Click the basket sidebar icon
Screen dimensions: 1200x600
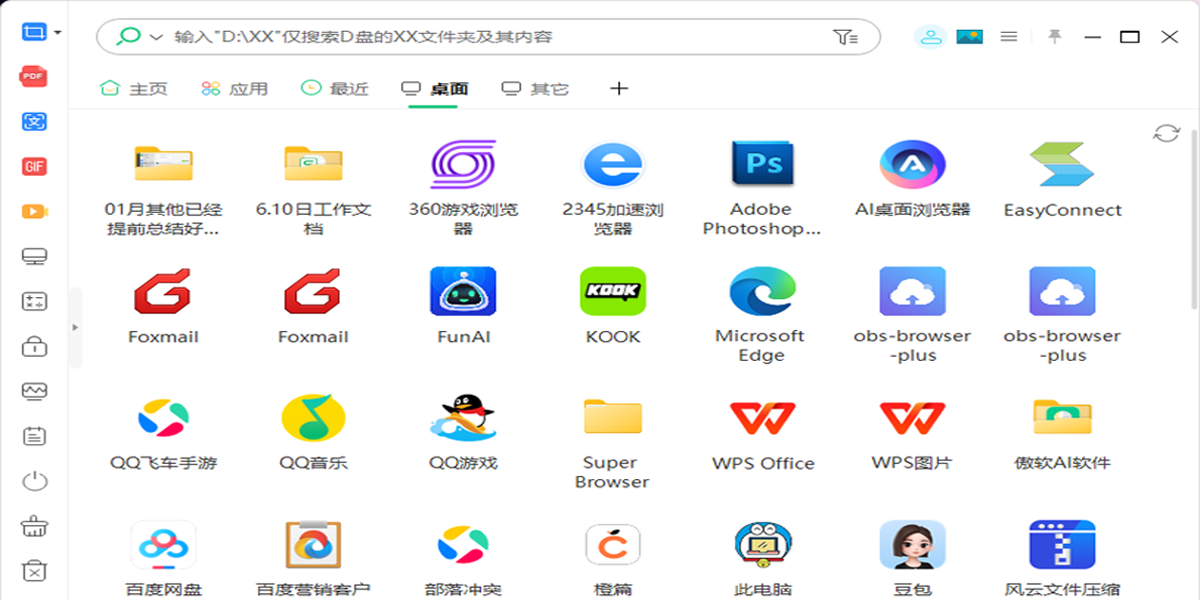34,527
